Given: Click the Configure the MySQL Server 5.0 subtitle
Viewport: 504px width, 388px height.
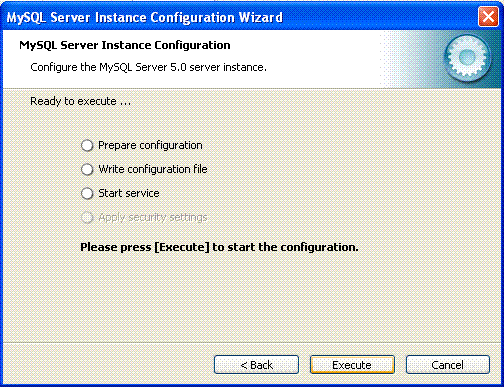Looking at the screenshot, I should (x=148, y=67).
